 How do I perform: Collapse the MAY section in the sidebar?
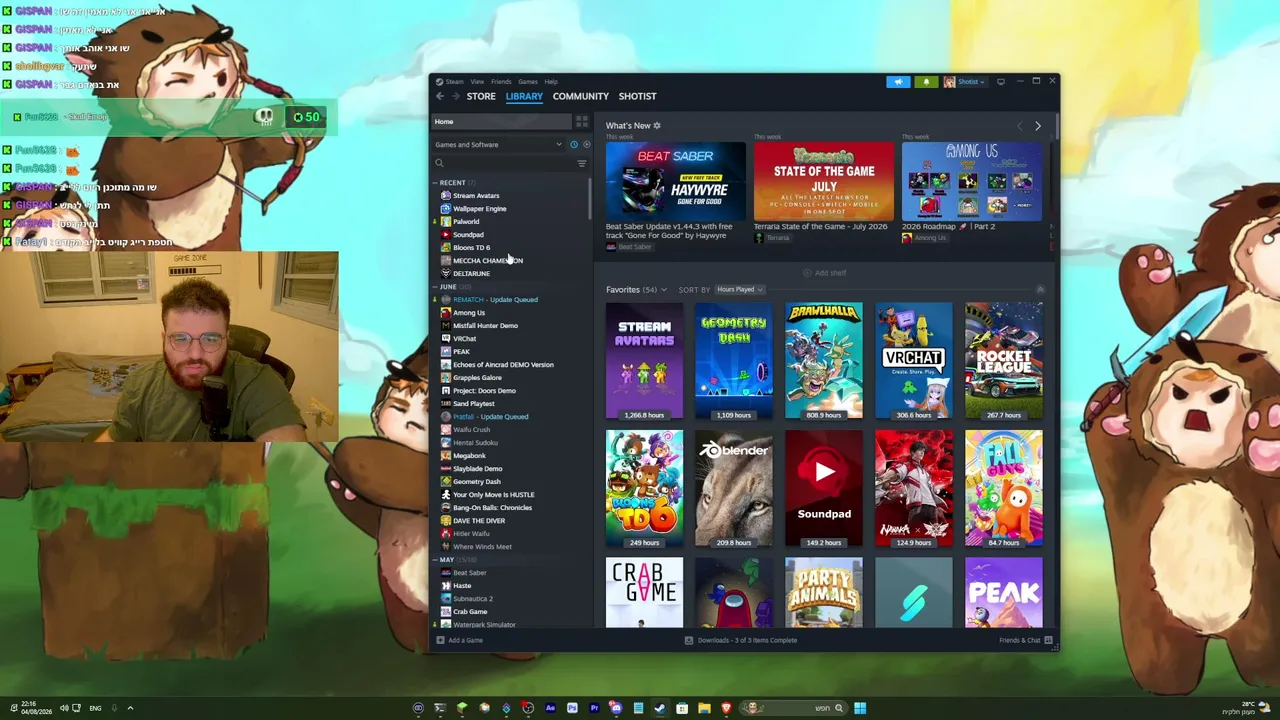click(436, 560)
